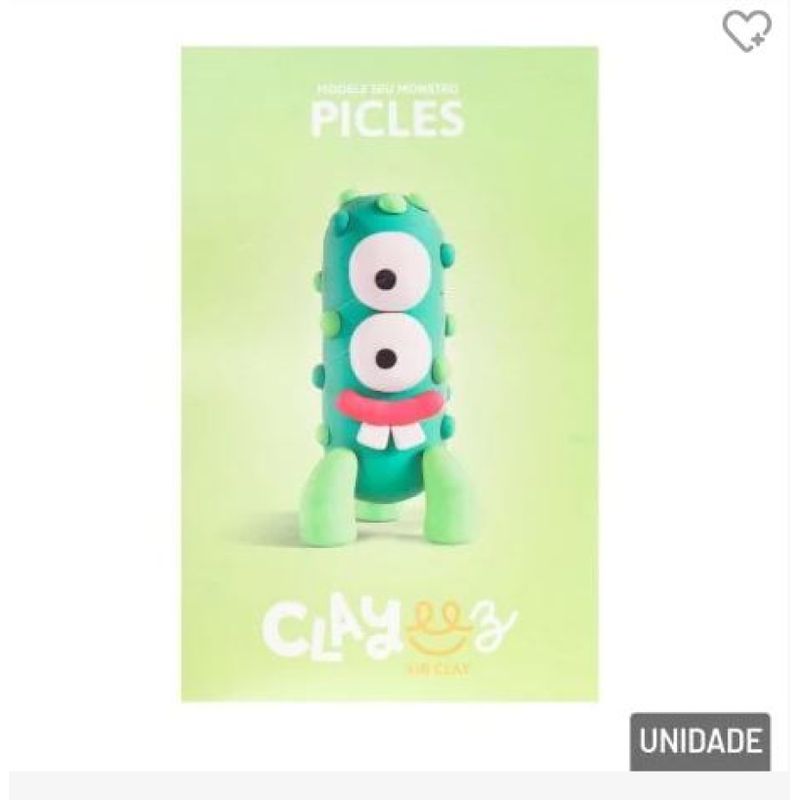Click the UNIDADE badge
The image size is (800, 800).
click(x=700, y=741)
